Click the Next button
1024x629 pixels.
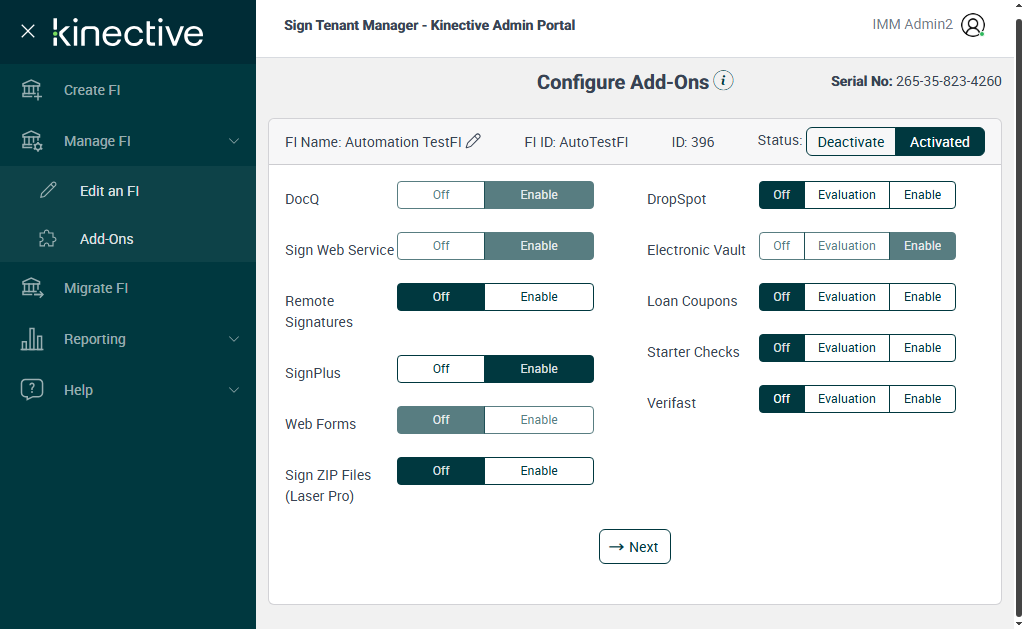tap(634, 547)
